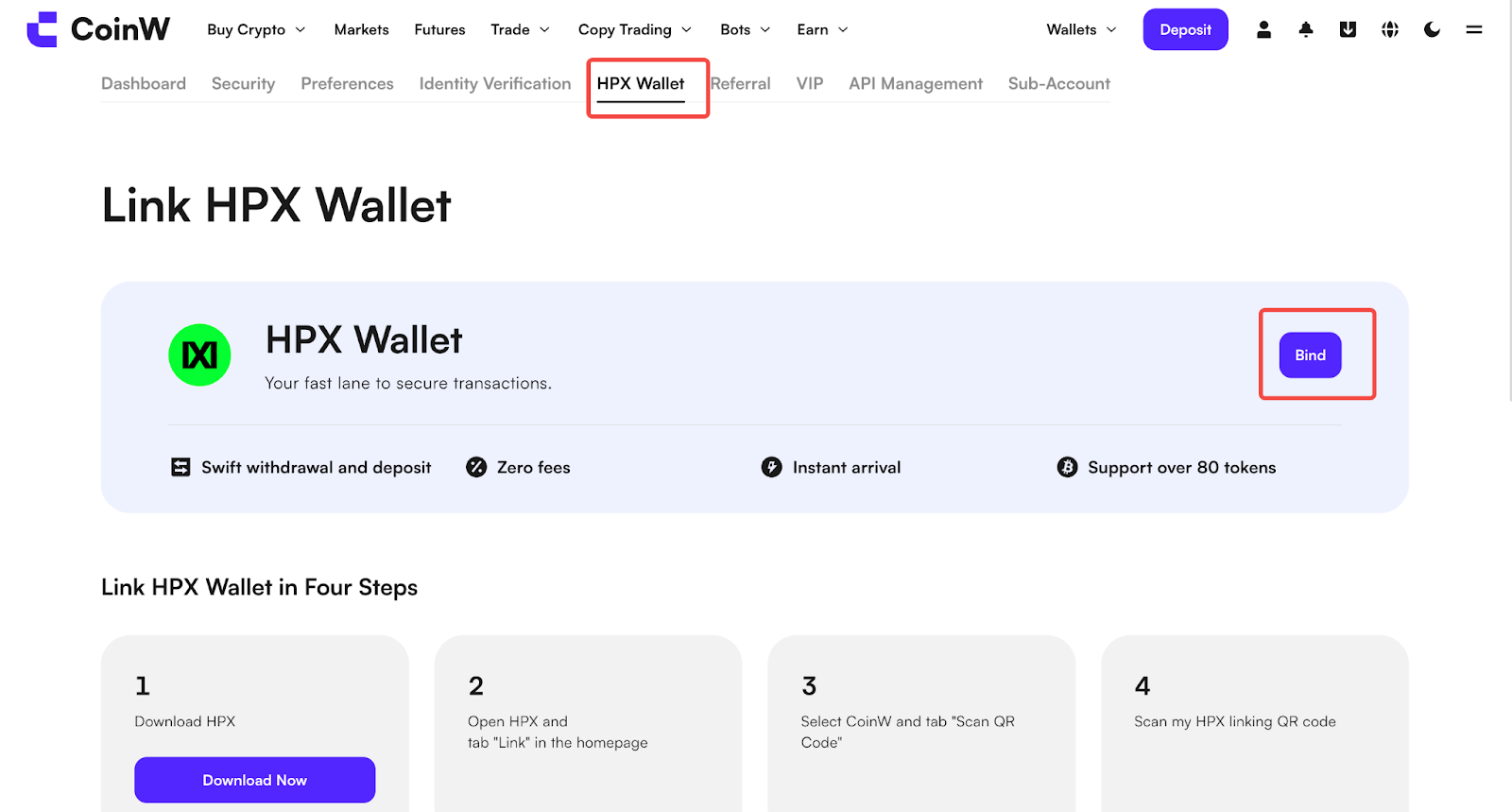Select the Identity Verification tab

coord(495,83)
